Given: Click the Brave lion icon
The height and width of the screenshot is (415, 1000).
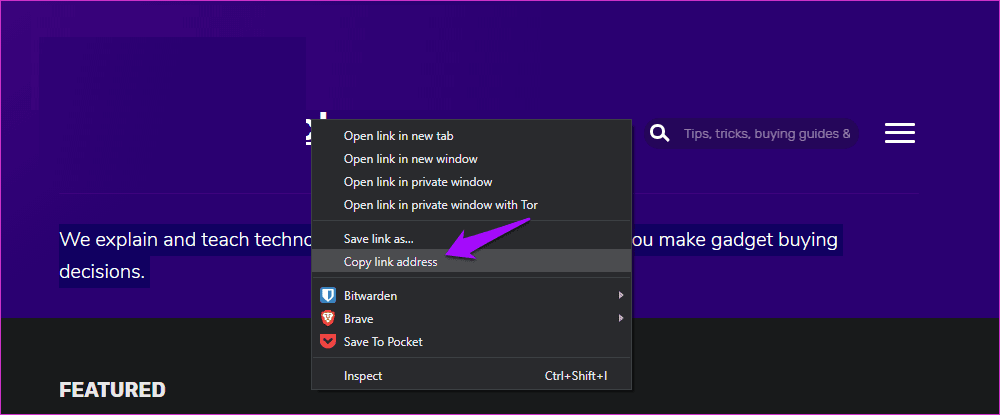Looking at the screenshot, I should click(327, 319).
